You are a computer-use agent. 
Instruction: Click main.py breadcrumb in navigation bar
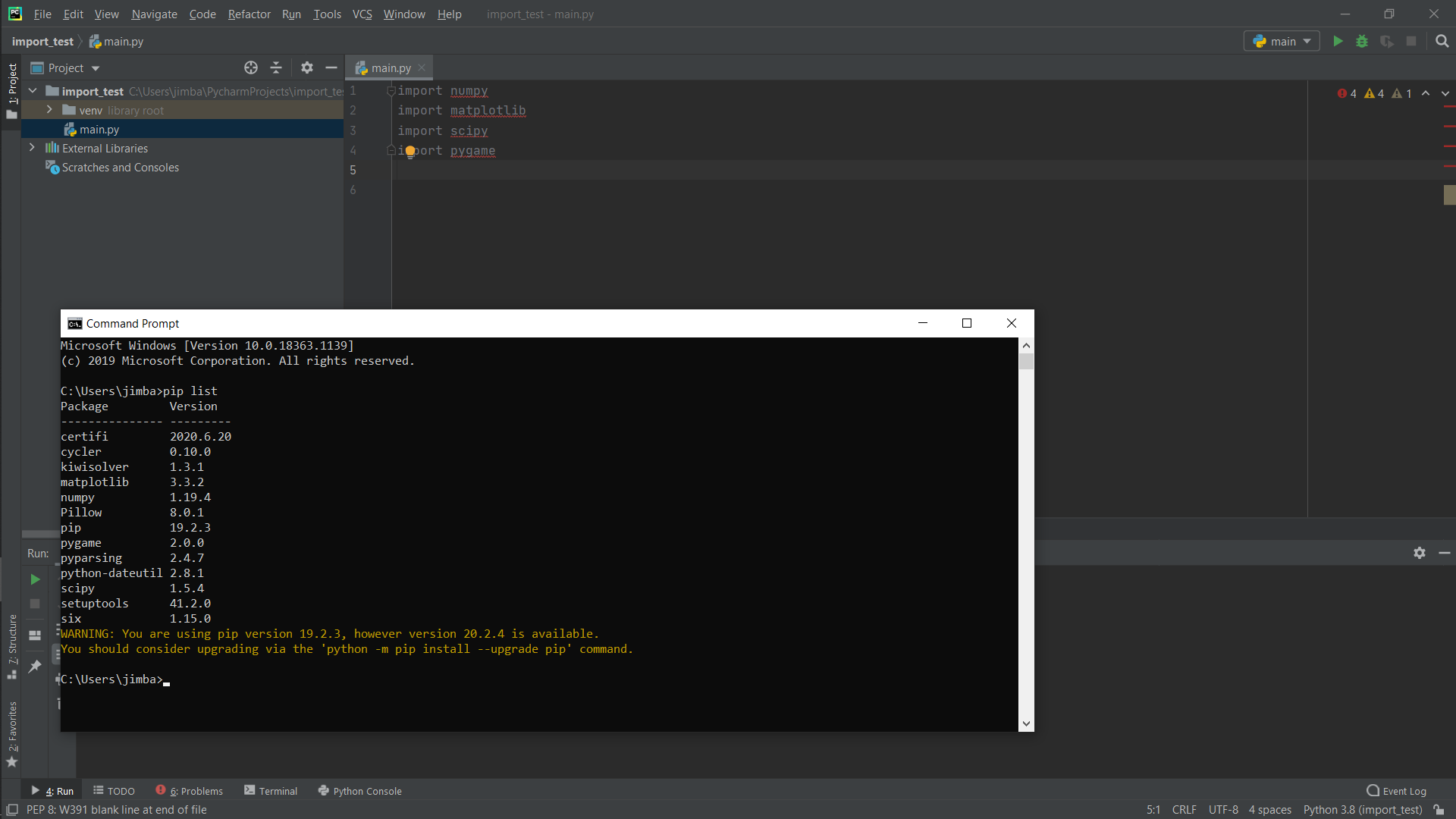pyautogui.click(x=116, y=41)
